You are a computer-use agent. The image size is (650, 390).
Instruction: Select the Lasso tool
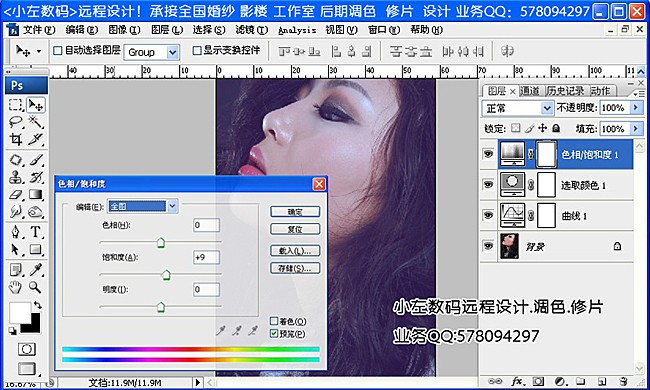[16, 122]
